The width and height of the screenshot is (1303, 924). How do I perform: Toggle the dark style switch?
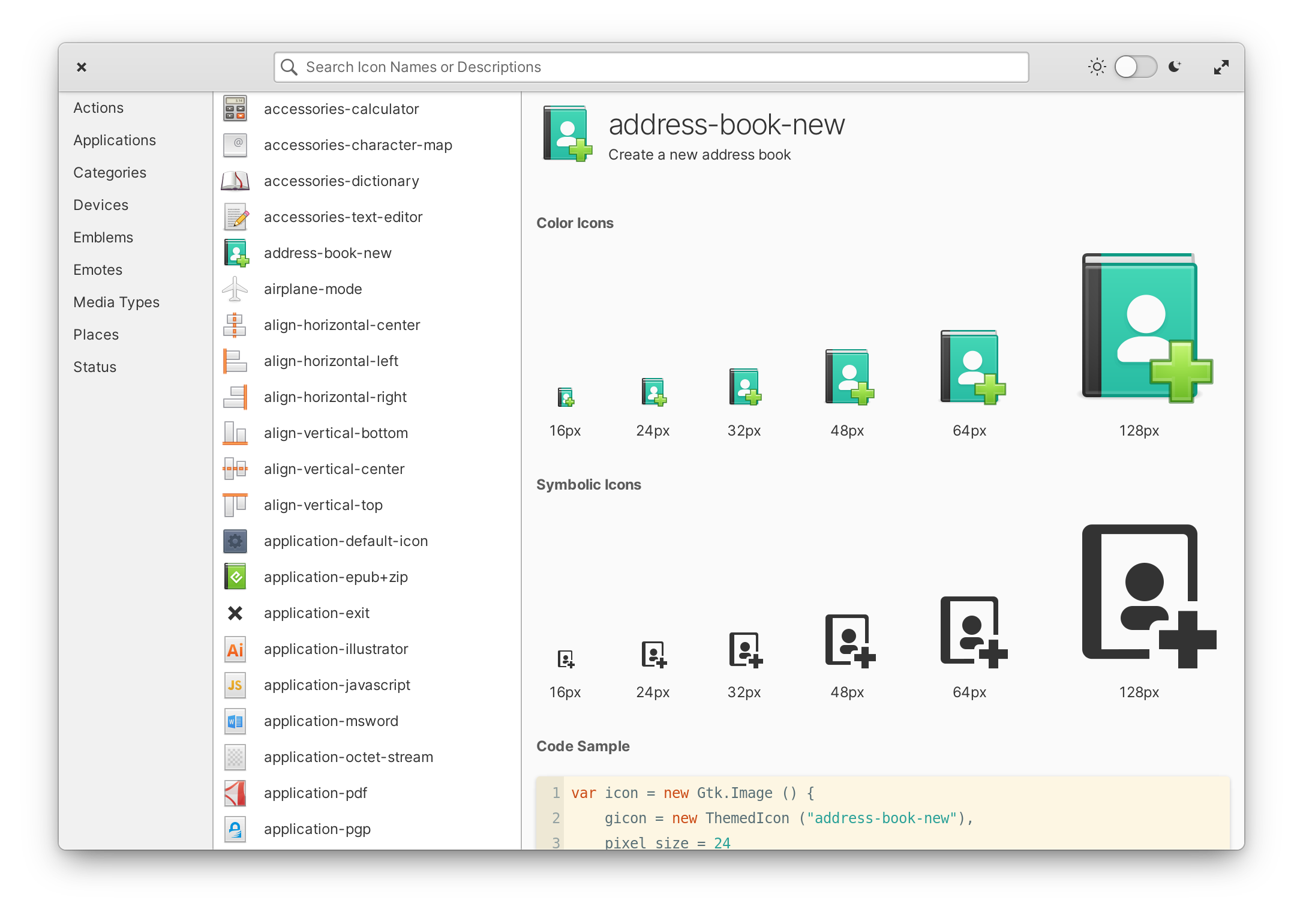point(1135,67)
